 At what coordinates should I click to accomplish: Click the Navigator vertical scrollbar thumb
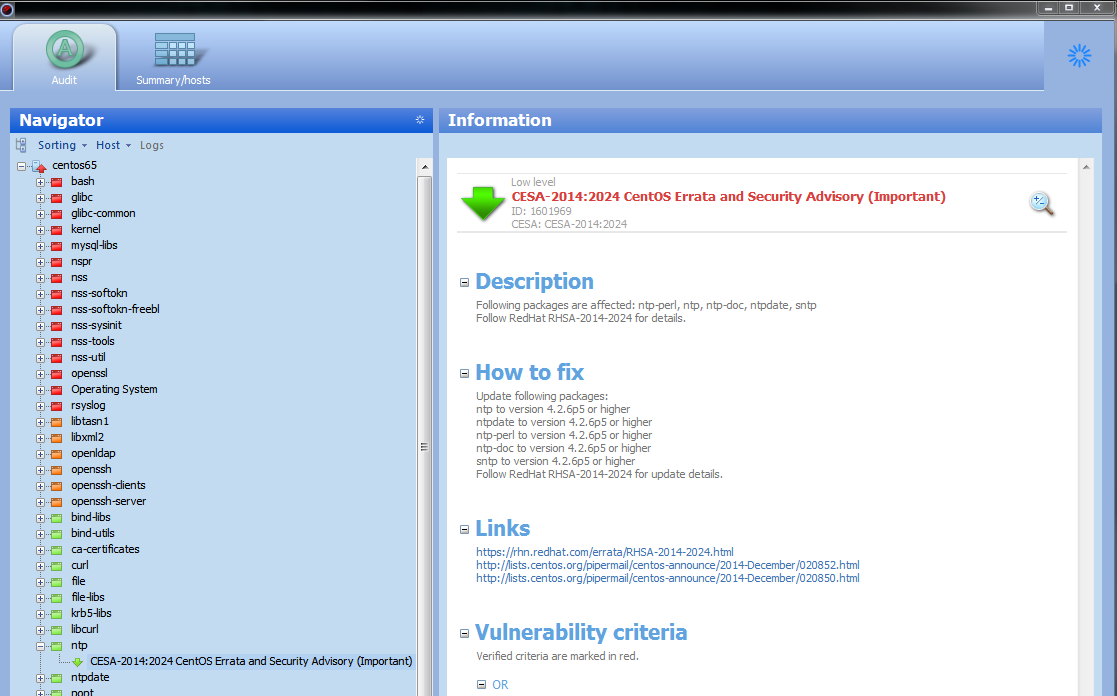point(425,446)
